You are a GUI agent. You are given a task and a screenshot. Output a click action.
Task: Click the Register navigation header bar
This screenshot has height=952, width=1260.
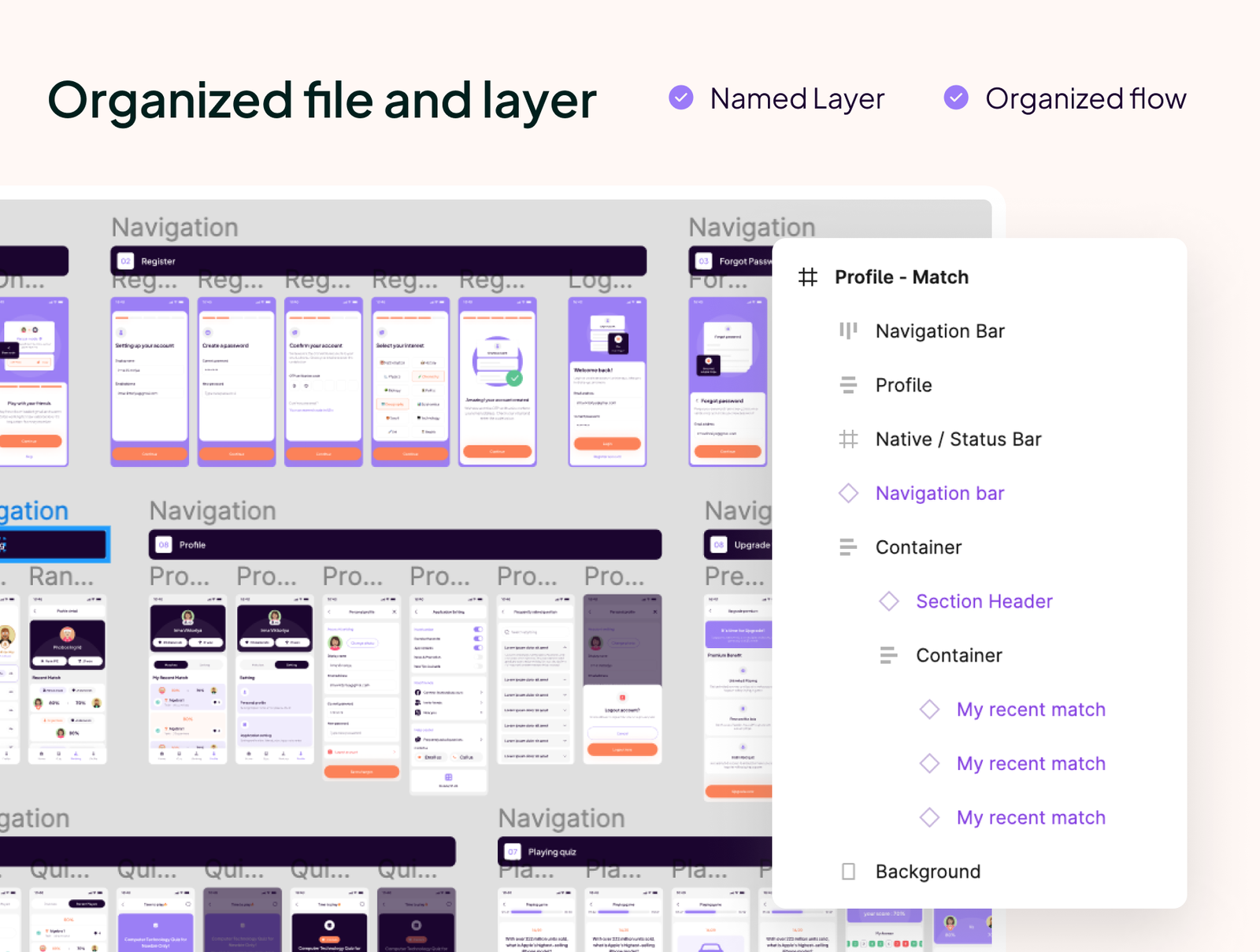(x=378, y=261)
